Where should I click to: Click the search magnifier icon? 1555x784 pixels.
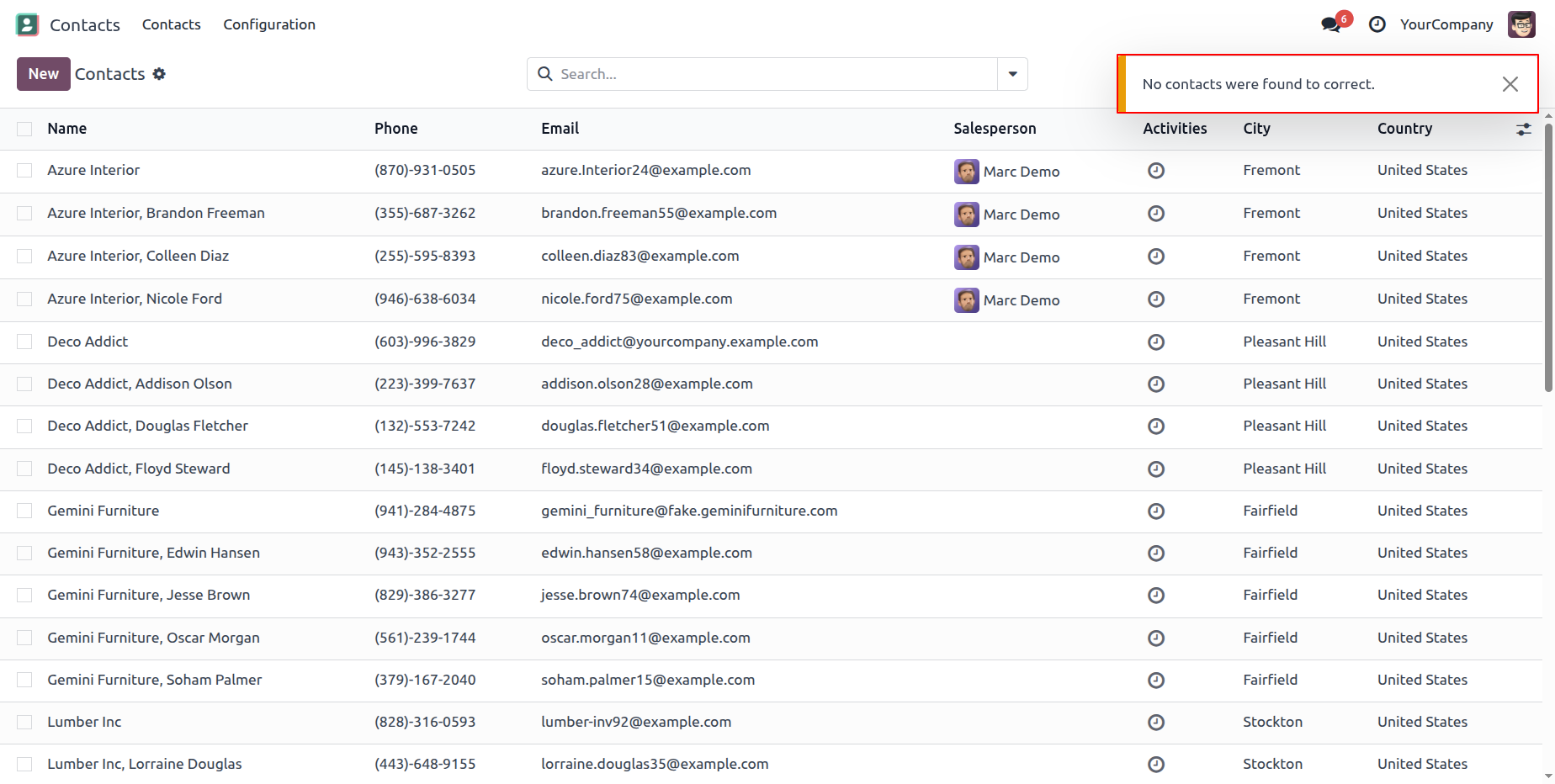pyautogui.click(x=545, y=74)
